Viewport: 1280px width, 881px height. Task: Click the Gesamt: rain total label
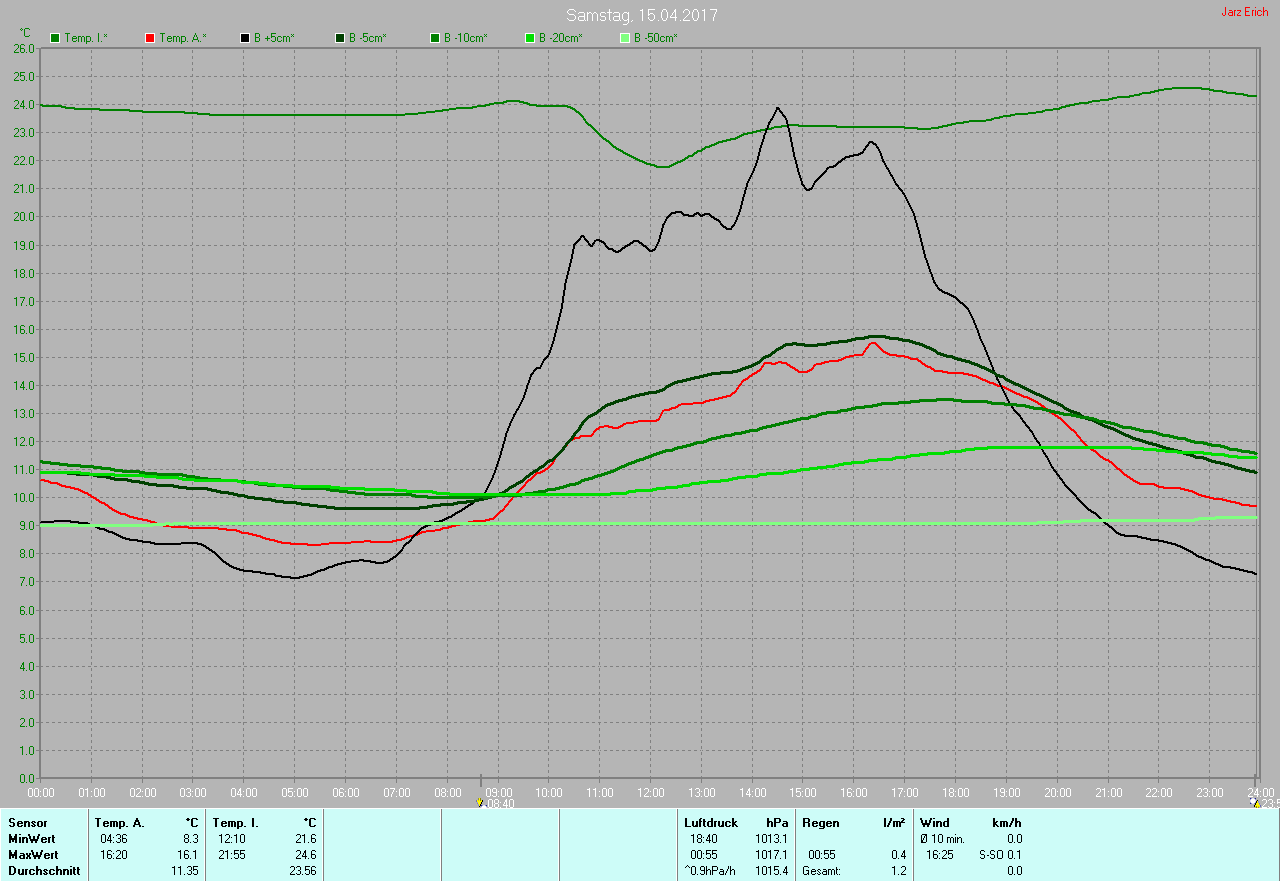click(x=821, y=871)
